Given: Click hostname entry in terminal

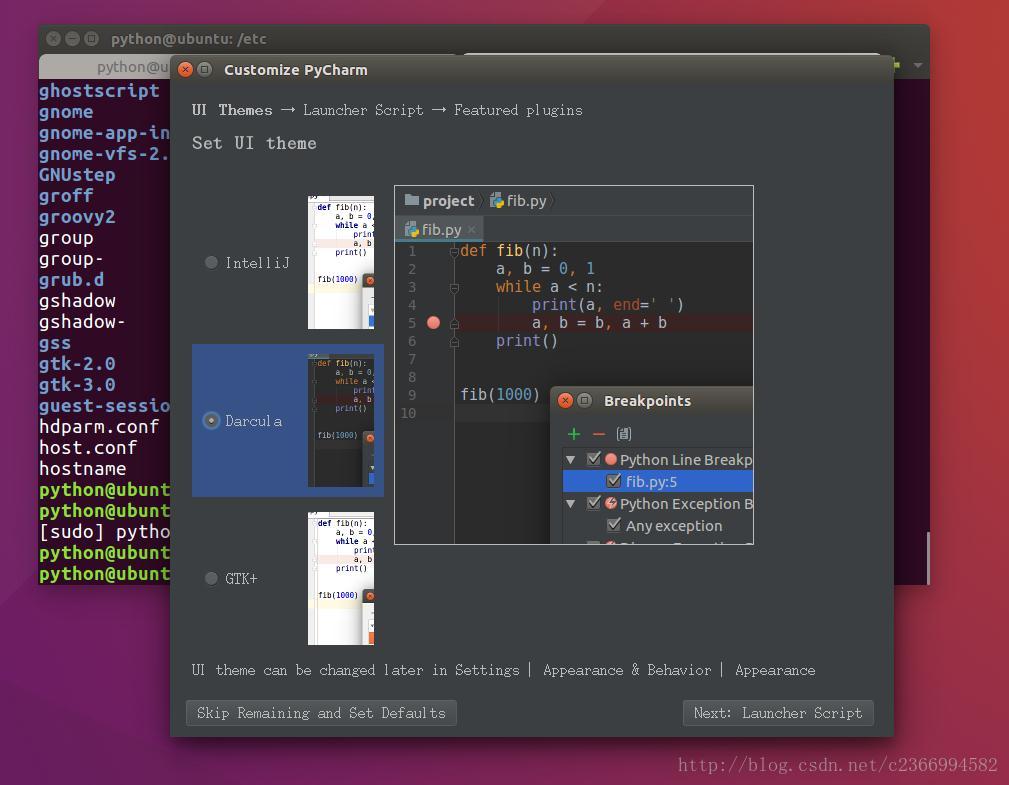Looking at the screenshot, I should click(x=82, y=468).
